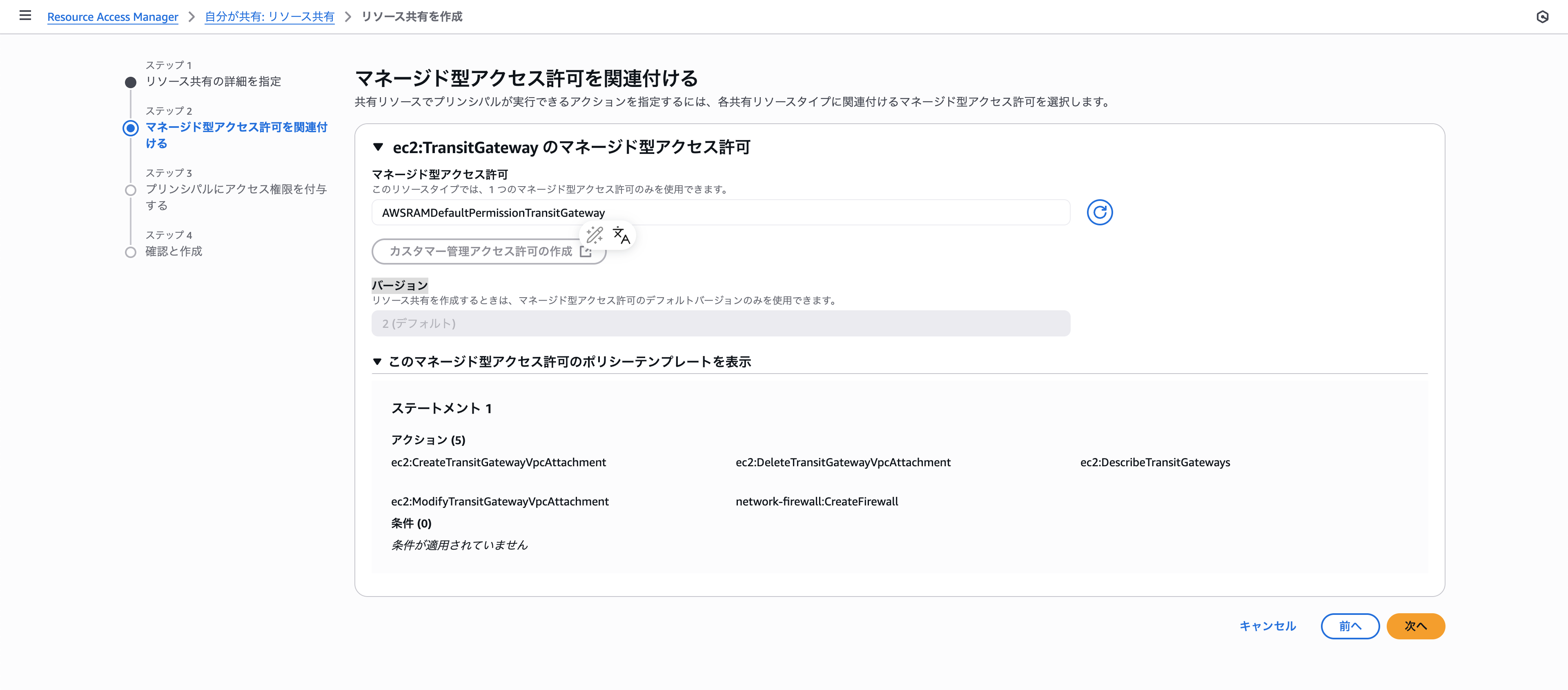Screen dimensions: 1568x690
Task: Click the 次へ button
Action: pyautogui.click(x=1415, y=626)
